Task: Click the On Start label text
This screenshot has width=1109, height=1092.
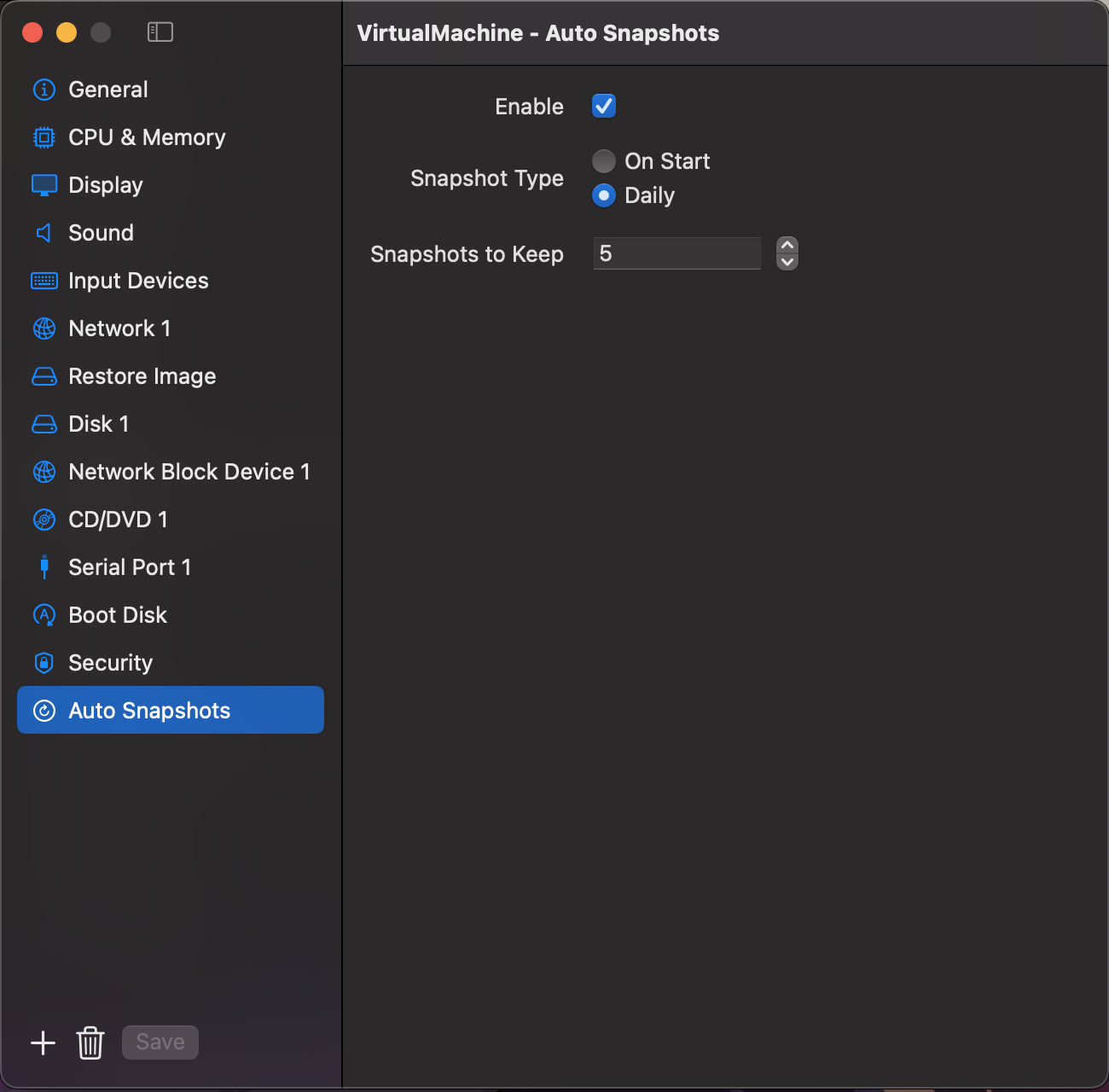Action: click(x=667, y=161)
